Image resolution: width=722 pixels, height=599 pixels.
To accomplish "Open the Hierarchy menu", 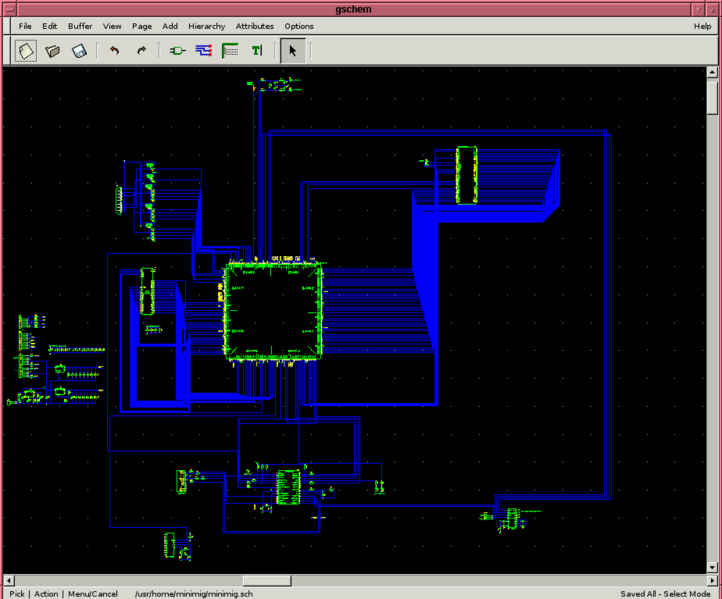I will click(207, 26).
